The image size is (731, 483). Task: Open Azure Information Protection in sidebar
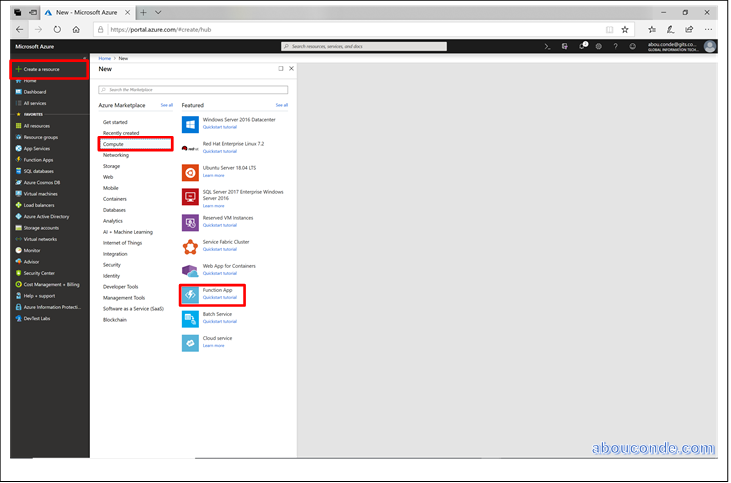point(52,307)
